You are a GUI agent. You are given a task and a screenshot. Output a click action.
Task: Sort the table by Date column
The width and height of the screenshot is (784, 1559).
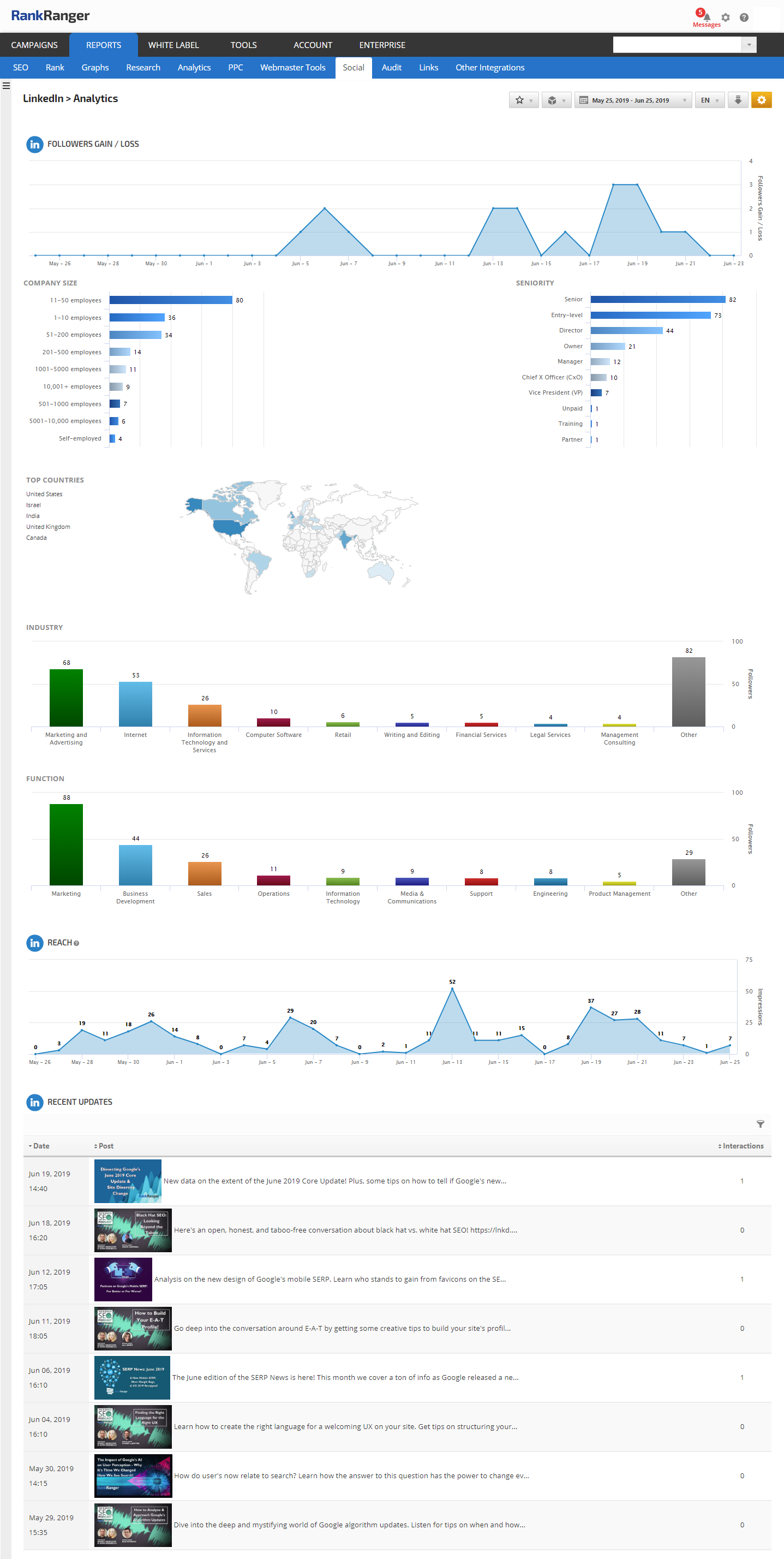[39, 1146]
